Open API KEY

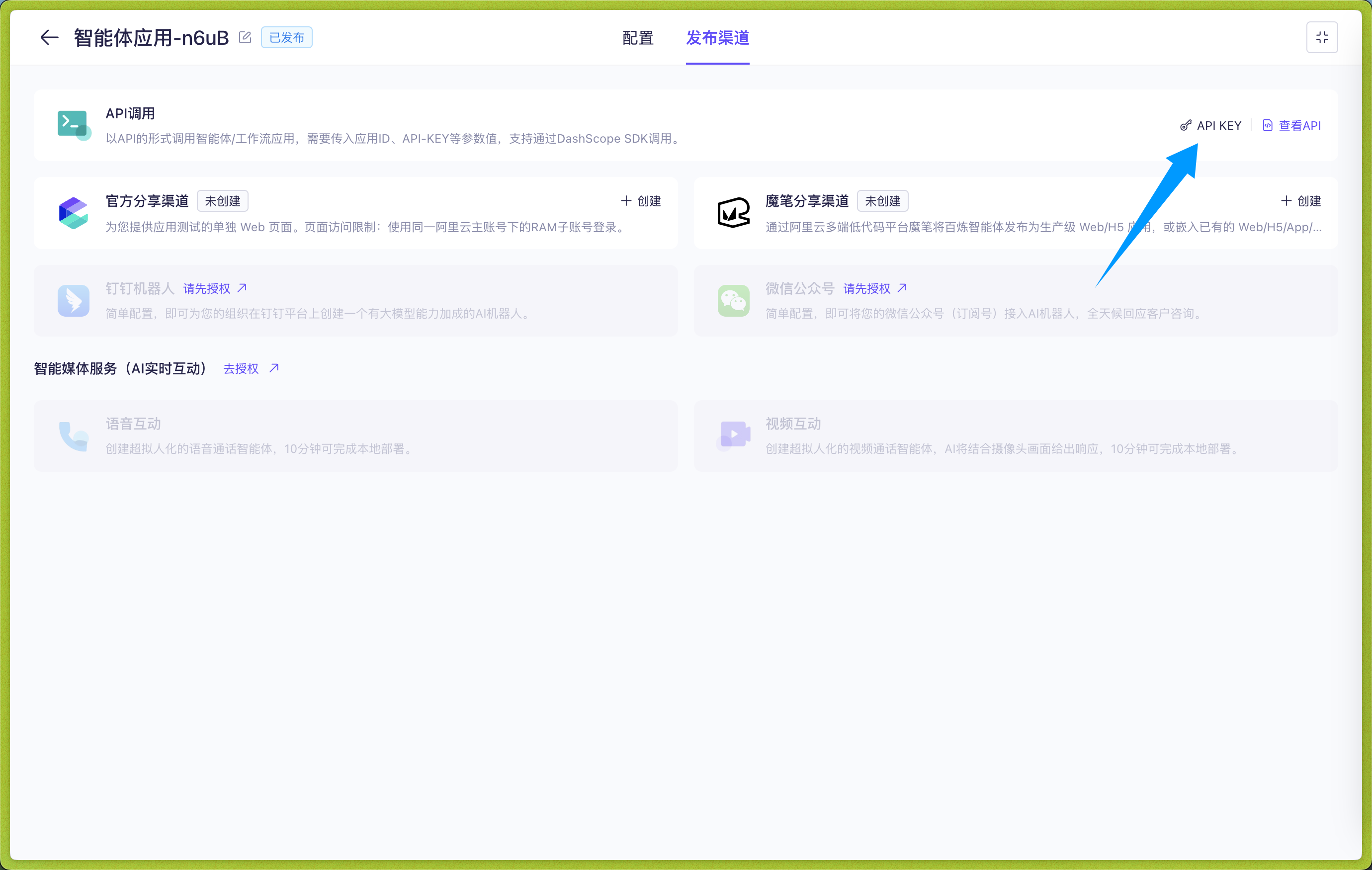[1220, 125]
